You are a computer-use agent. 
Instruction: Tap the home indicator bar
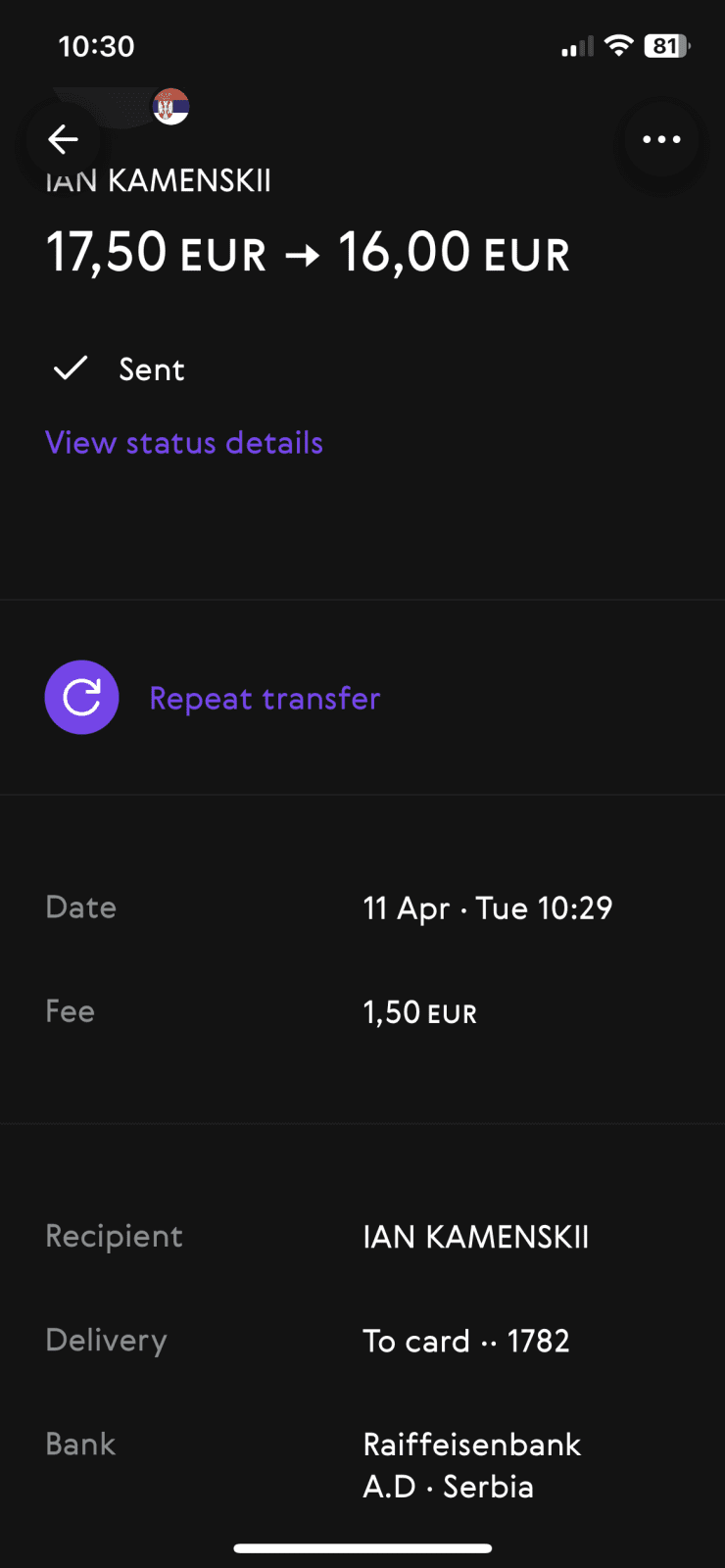(362, 1548)
